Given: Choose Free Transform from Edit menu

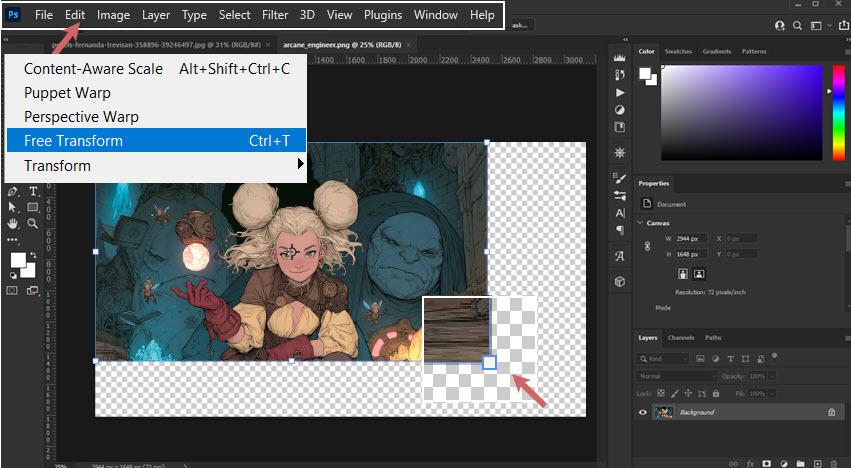Looking at the screenshot, I should (156, 140).
